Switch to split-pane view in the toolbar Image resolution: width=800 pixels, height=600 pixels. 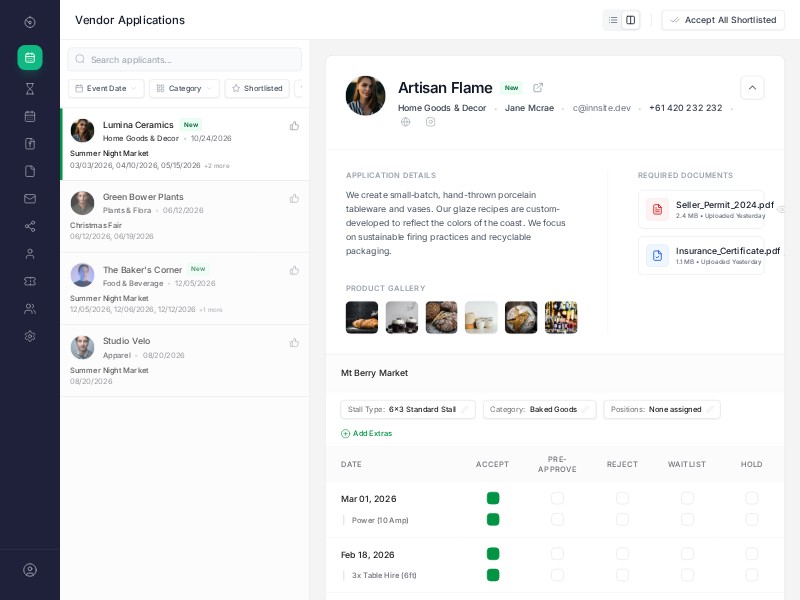pos(631,20)
